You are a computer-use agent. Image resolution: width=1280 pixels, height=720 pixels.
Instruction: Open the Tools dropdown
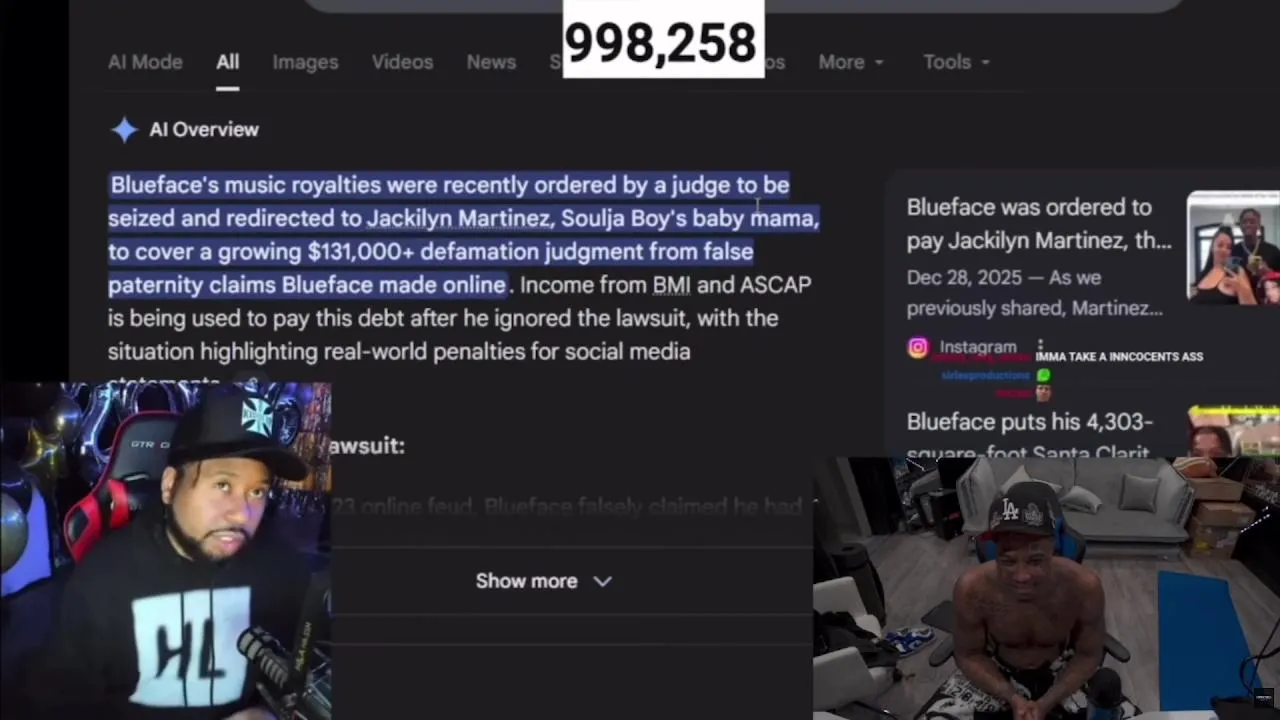pos(956,62)
